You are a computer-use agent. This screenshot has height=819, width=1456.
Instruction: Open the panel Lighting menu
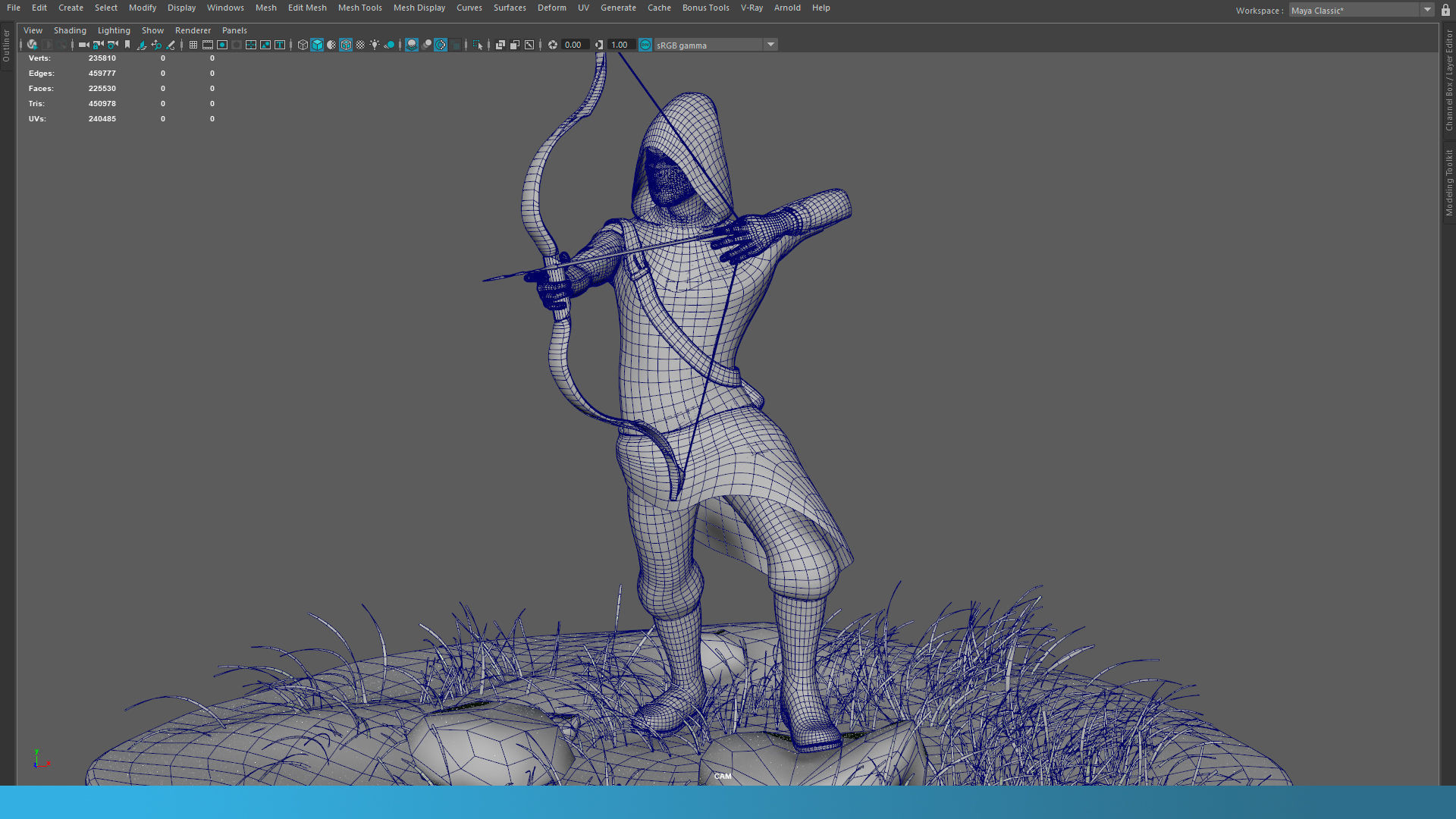tap(114, 30)
